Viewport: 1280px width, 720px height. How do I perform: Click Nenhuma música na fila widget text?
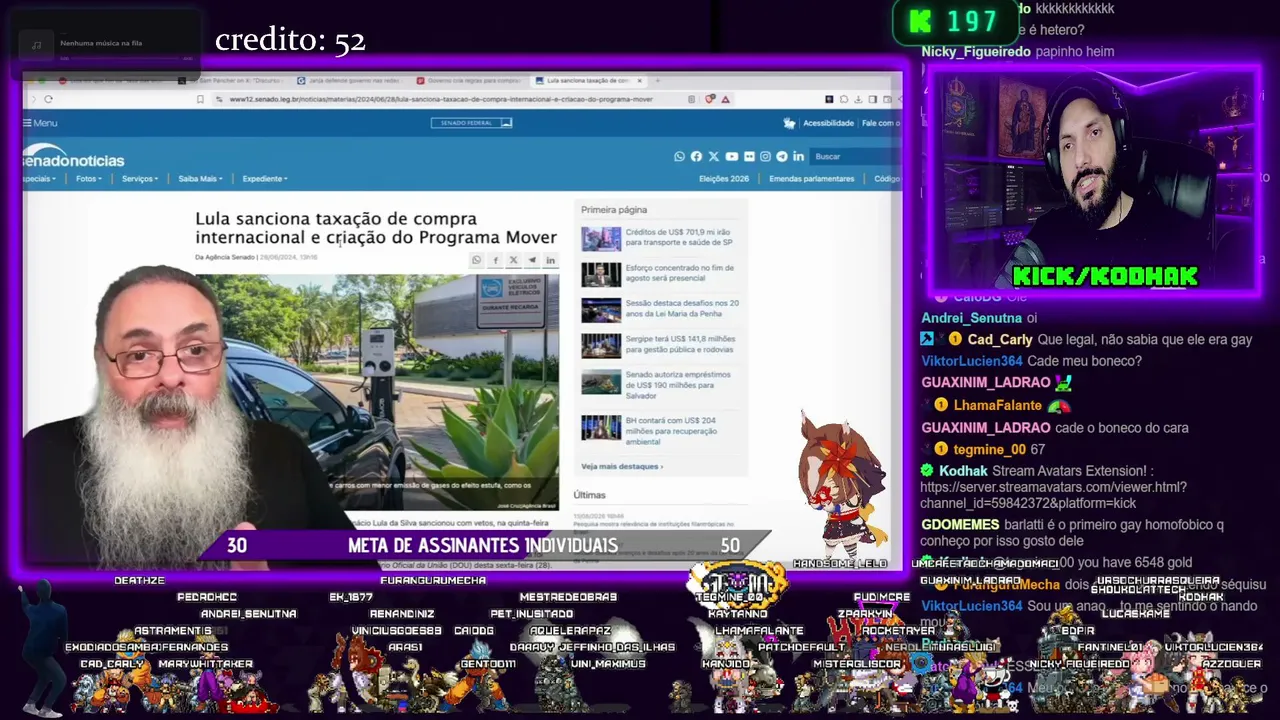coord(101,44)
